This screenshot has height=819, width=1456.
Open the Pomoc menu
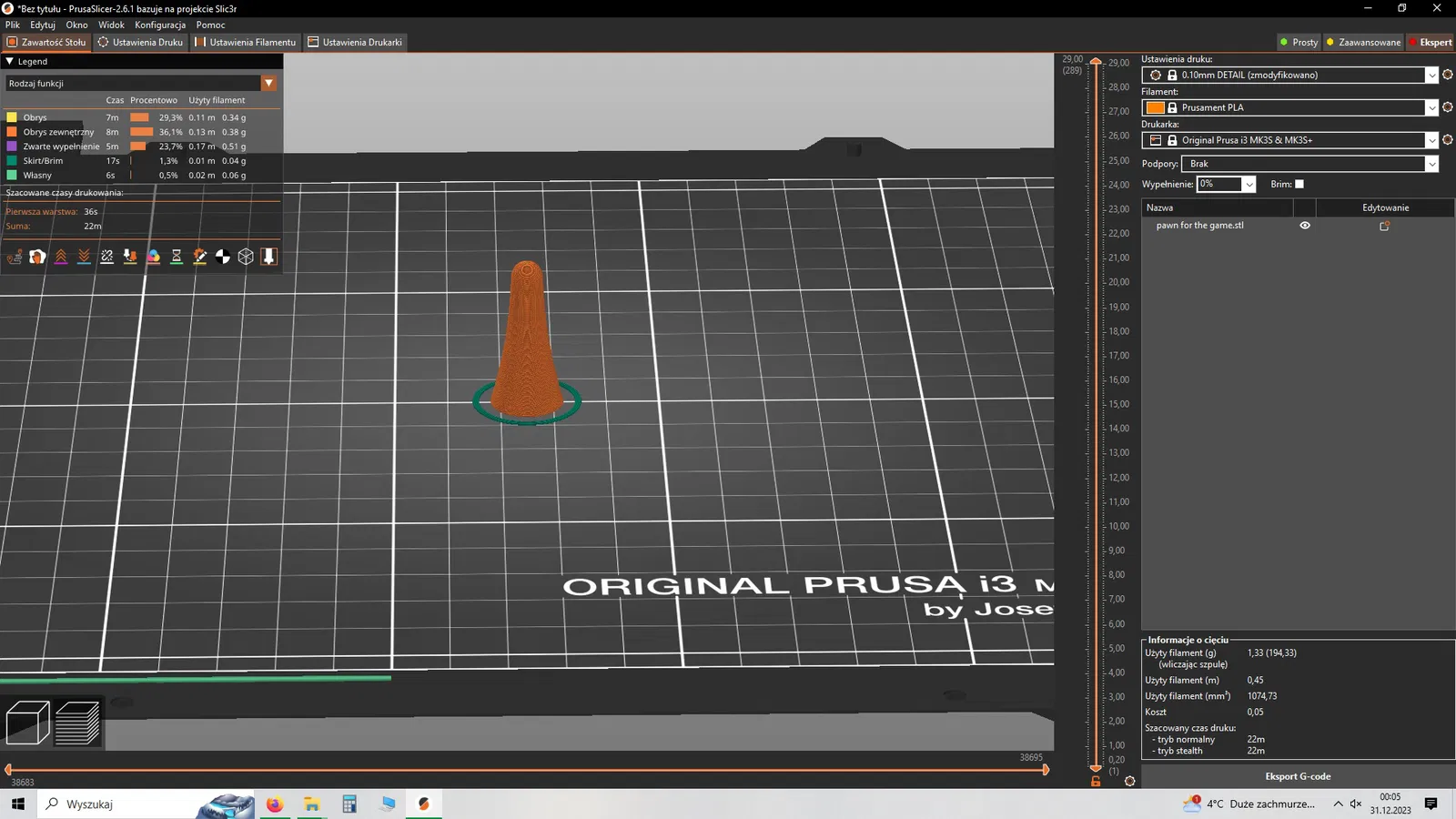210,25
